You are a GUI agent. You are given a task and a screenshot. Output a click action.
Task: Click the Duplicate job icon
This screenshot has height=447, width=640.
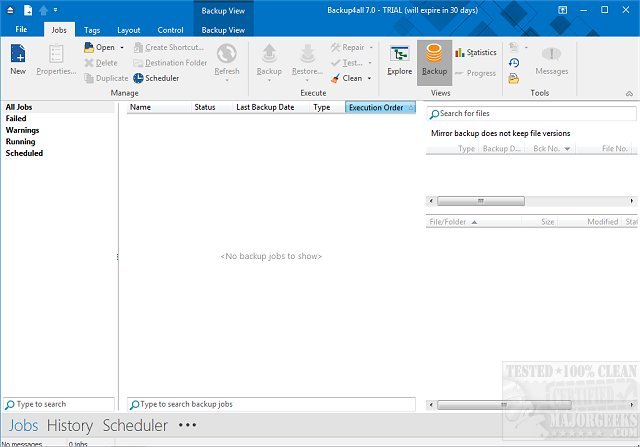[89, 78]
